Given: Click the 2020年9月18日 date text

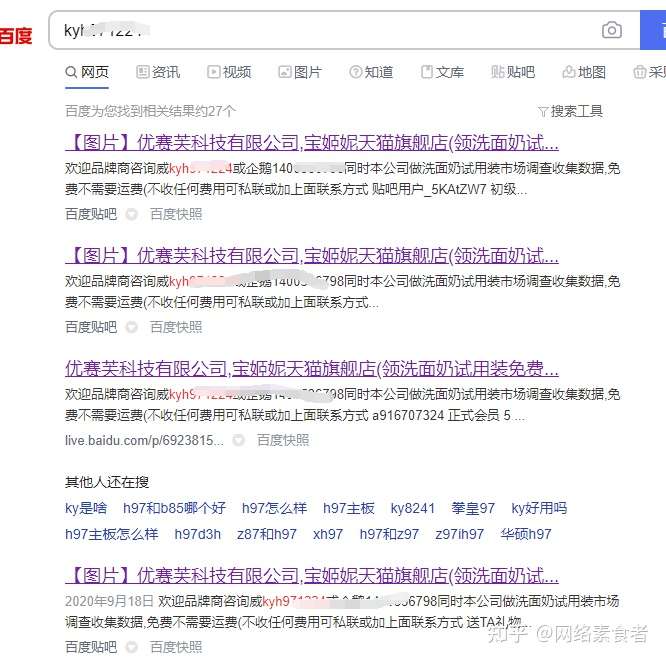Looking at the screenshot, I should coord(109,601).
